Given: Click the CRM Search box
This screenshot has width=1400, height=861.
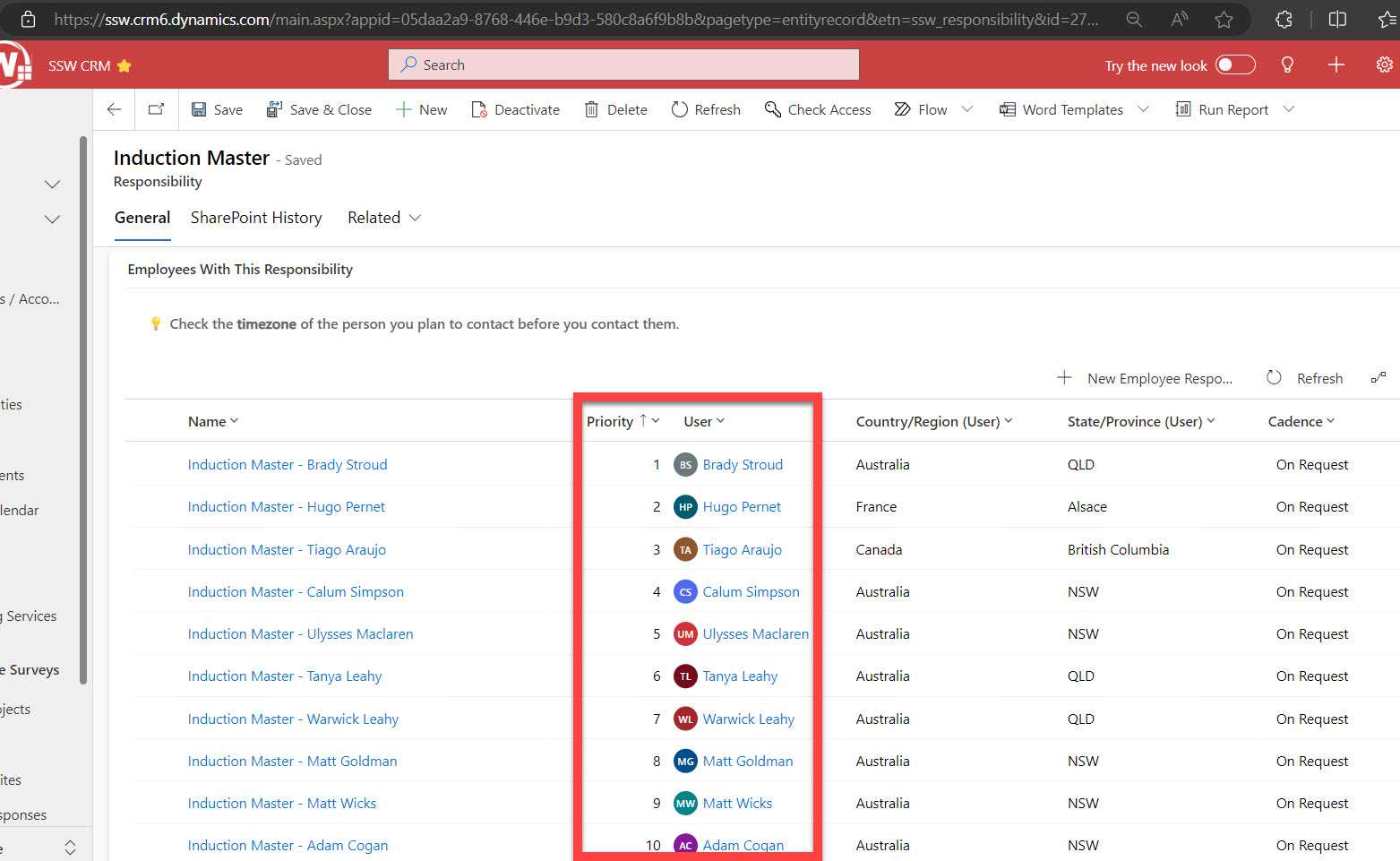Looking at the screenshot, I should pyautogui.click(x=623, y=65).
